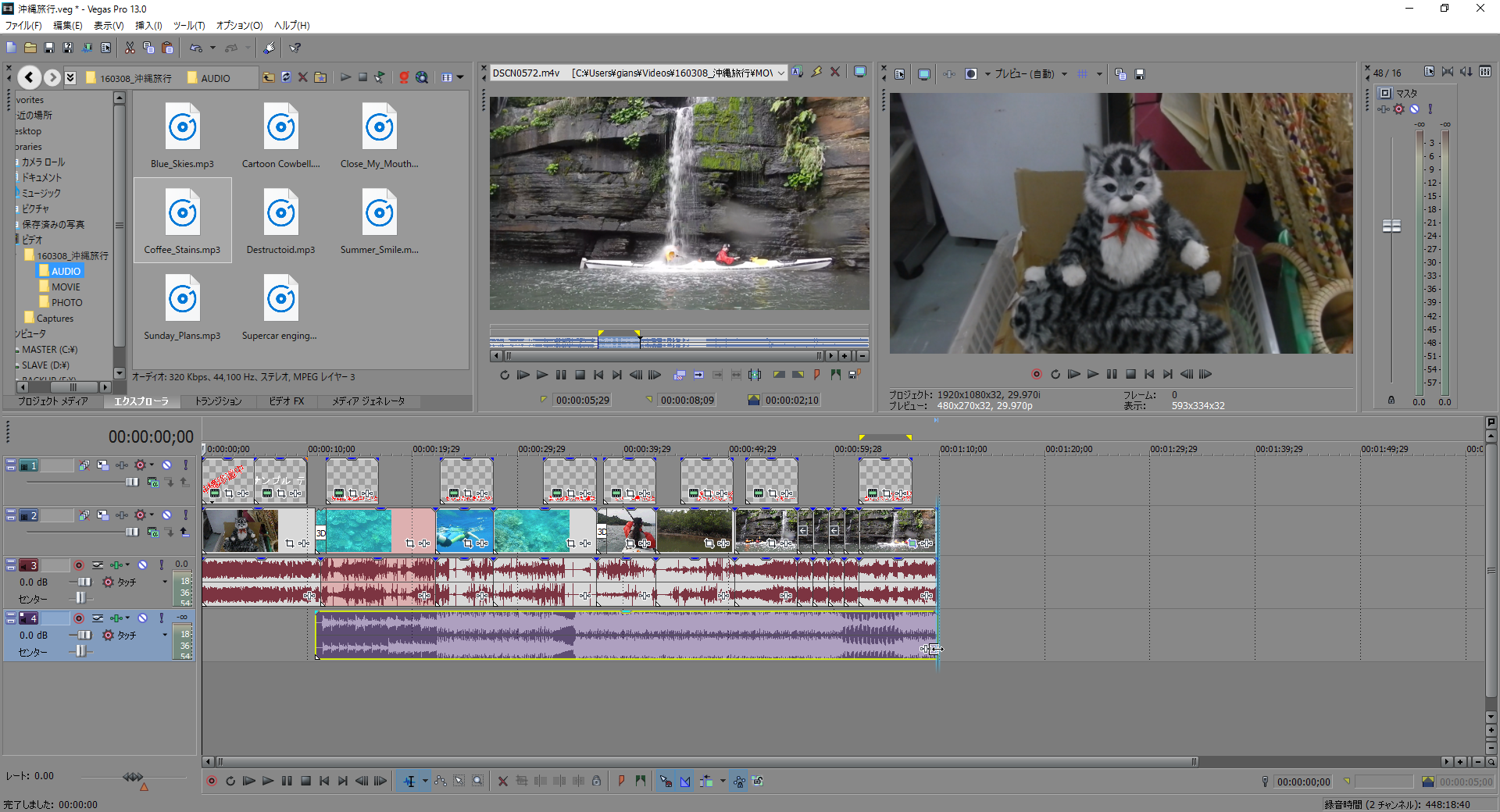This screenshot has width=1500, height=812.
Task: Select the Zoom Edit tool
Action: 477,781
